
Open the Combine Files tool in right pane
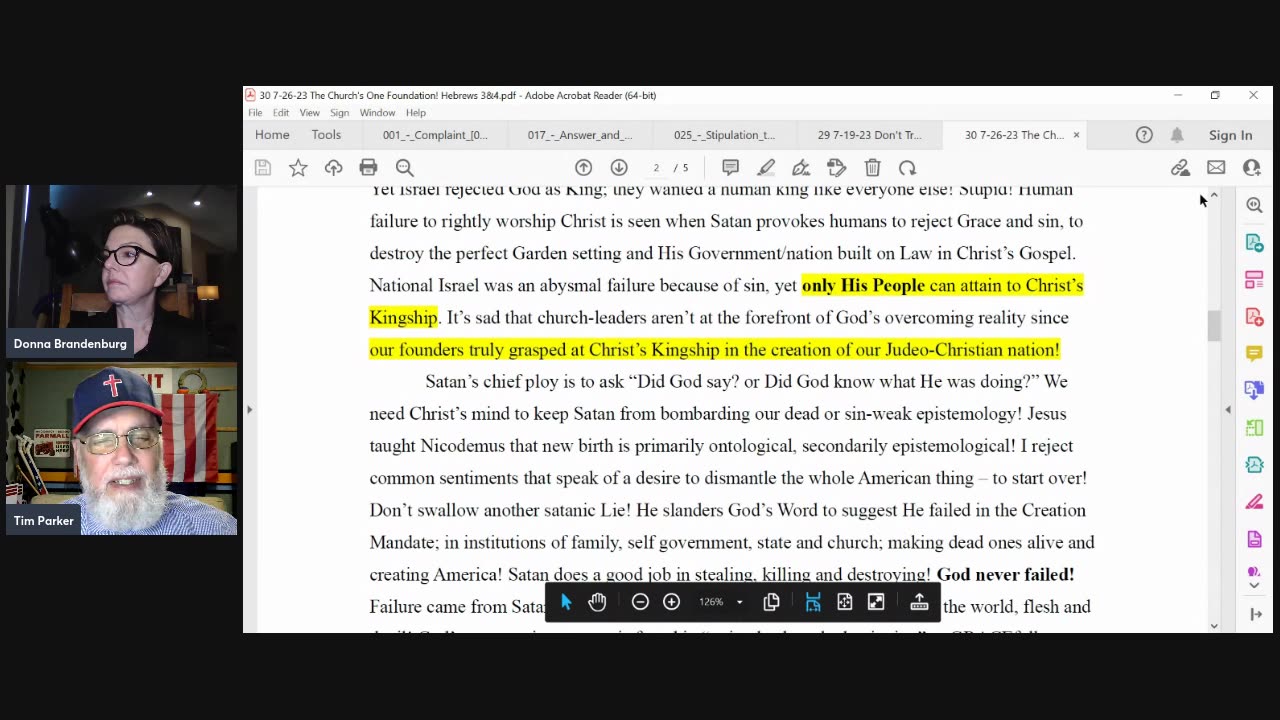coord(1254,391)
